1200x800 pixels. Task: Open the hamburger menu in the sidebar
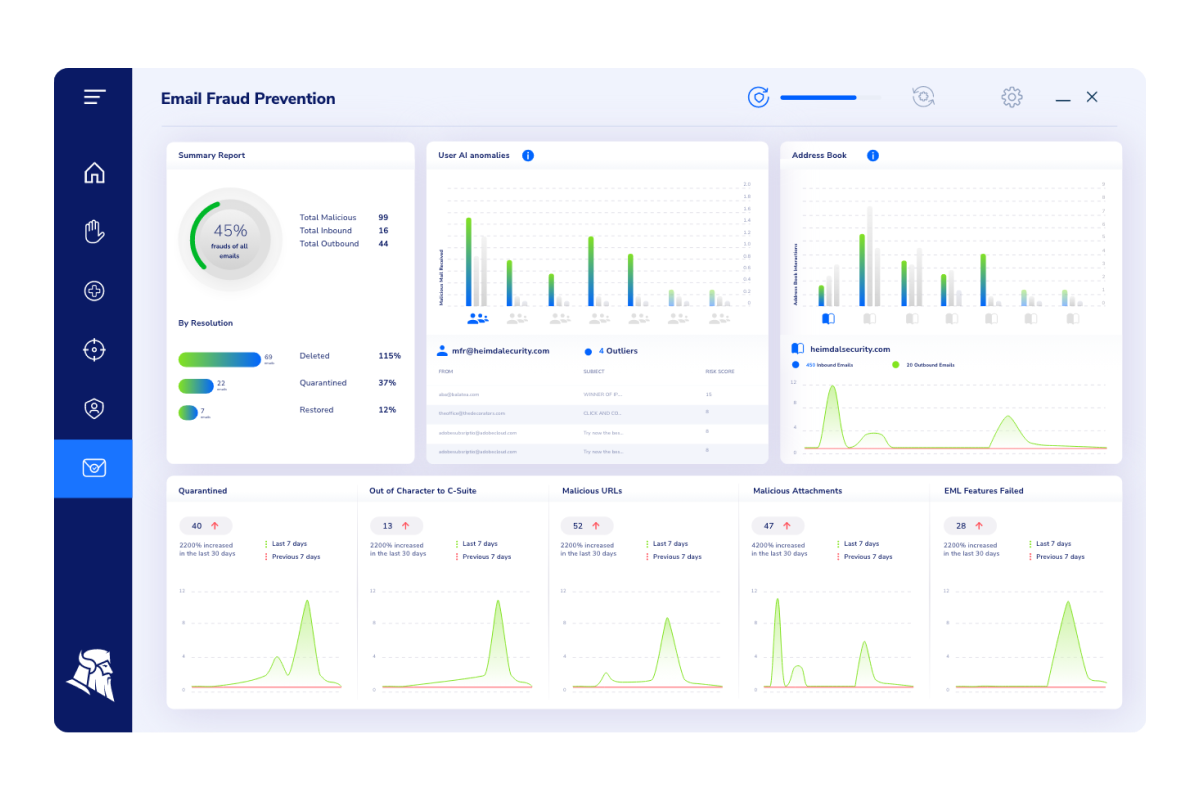click(94, 97)
